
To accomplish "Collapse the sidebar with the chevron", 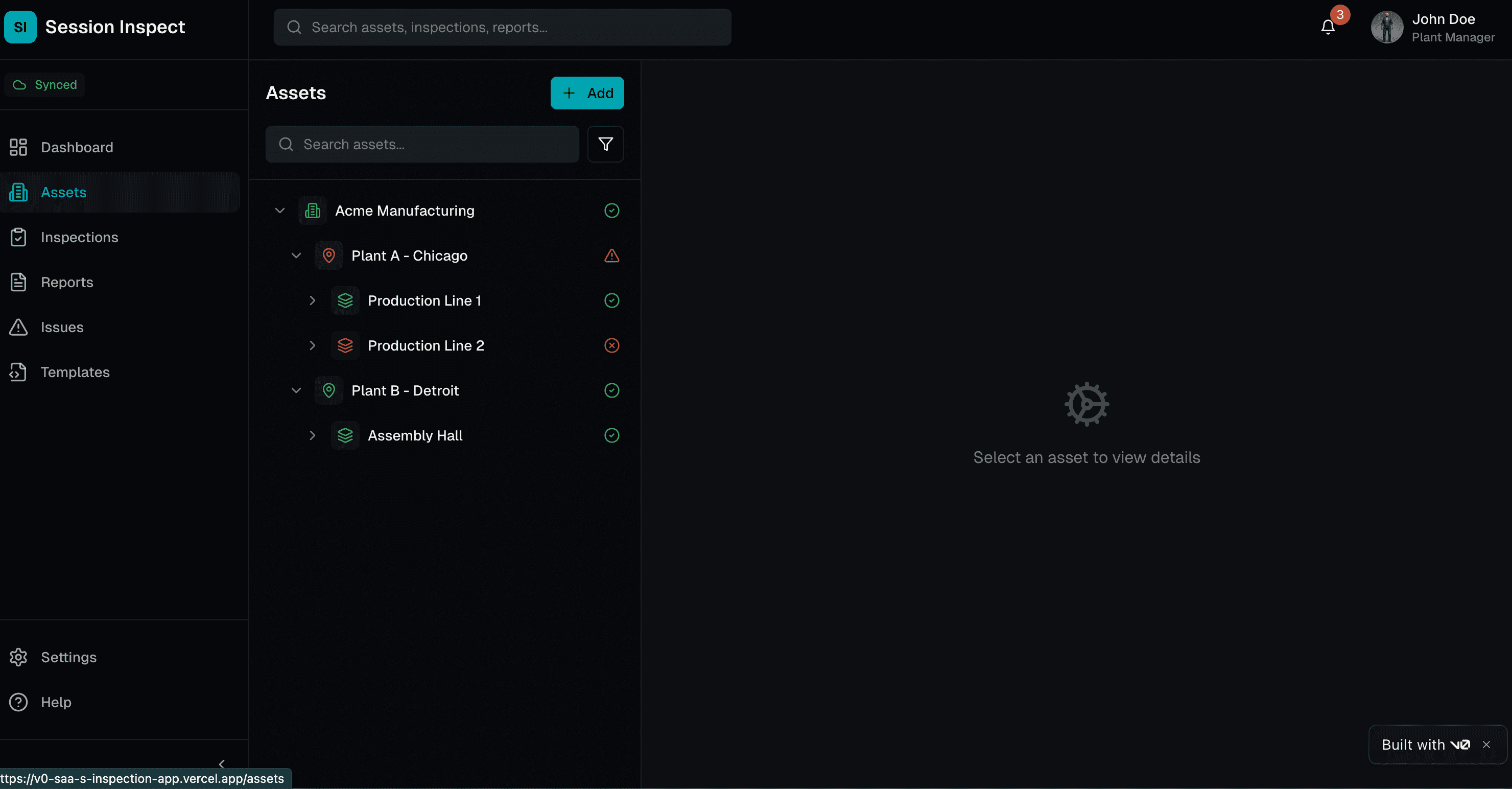I will pos(221,763).
